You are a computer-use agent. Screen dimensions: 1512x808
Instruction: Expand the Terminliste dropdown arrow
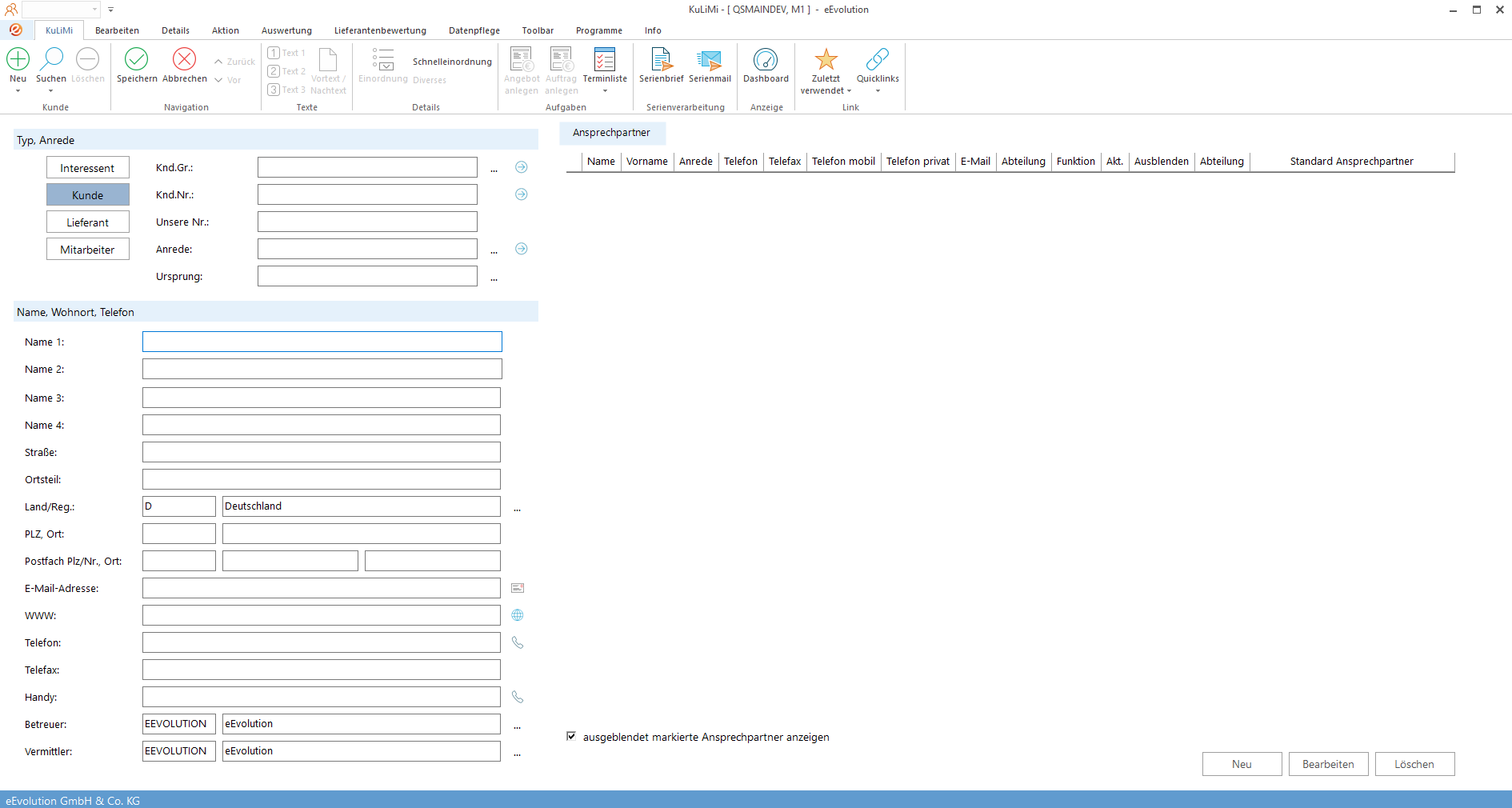tap(605, 91)
